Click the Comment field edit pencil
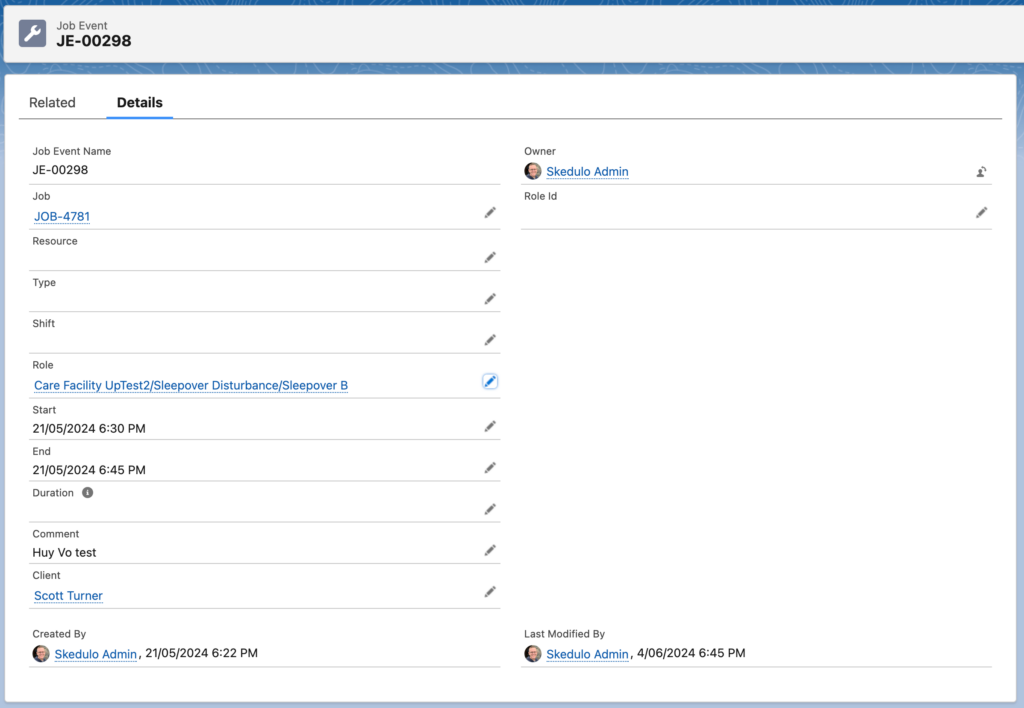The image size is (1024, 708). click(x=490, y=550)
